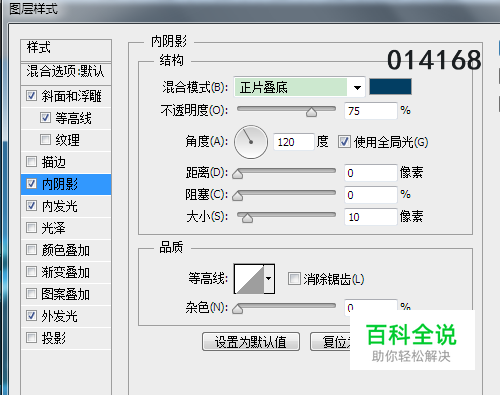Select 渐变叠加 style row
500x395 pixels.
click(x=66, y=272)
